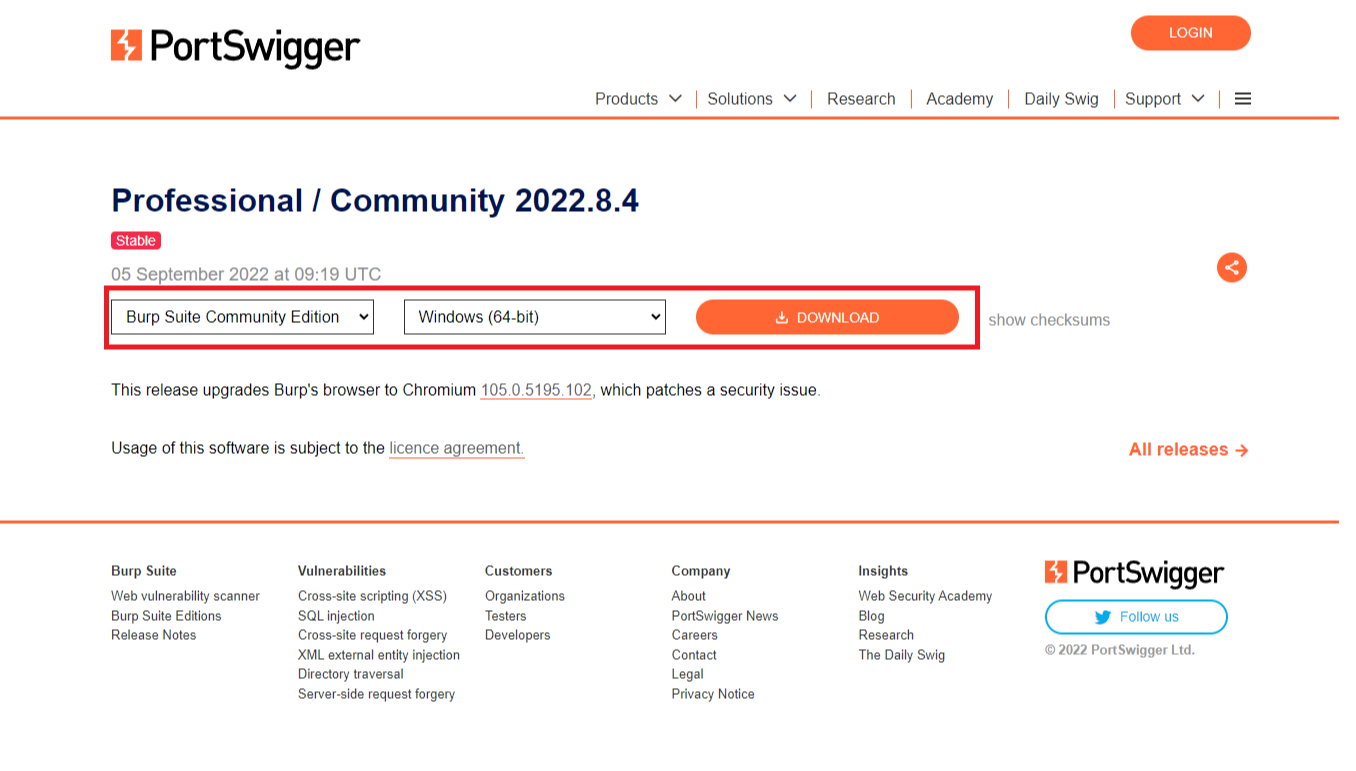The width and height of the screenshot is (1356, 771).
Task: Click the show checksums link
Action: coord(1049,320)
